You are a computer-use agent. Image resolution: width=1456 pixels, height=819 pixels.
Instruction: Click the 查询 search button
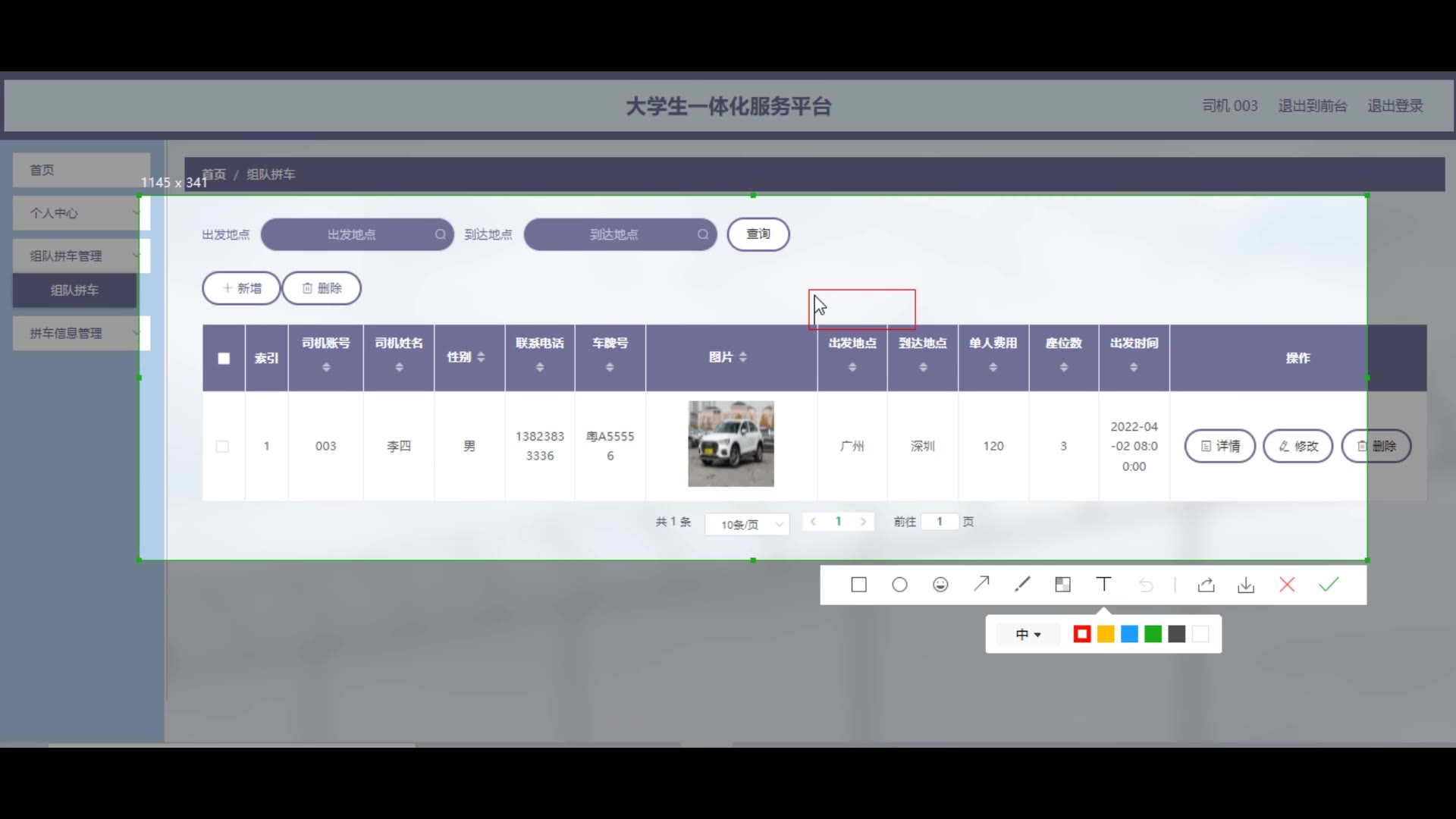(758, 234)
